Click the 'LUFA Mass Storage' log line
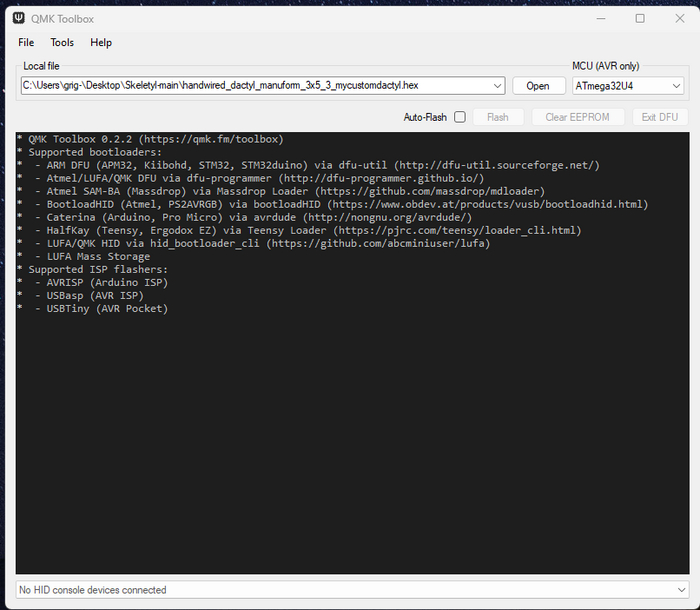This screenshot has width=700, height=610. point(83,256)
